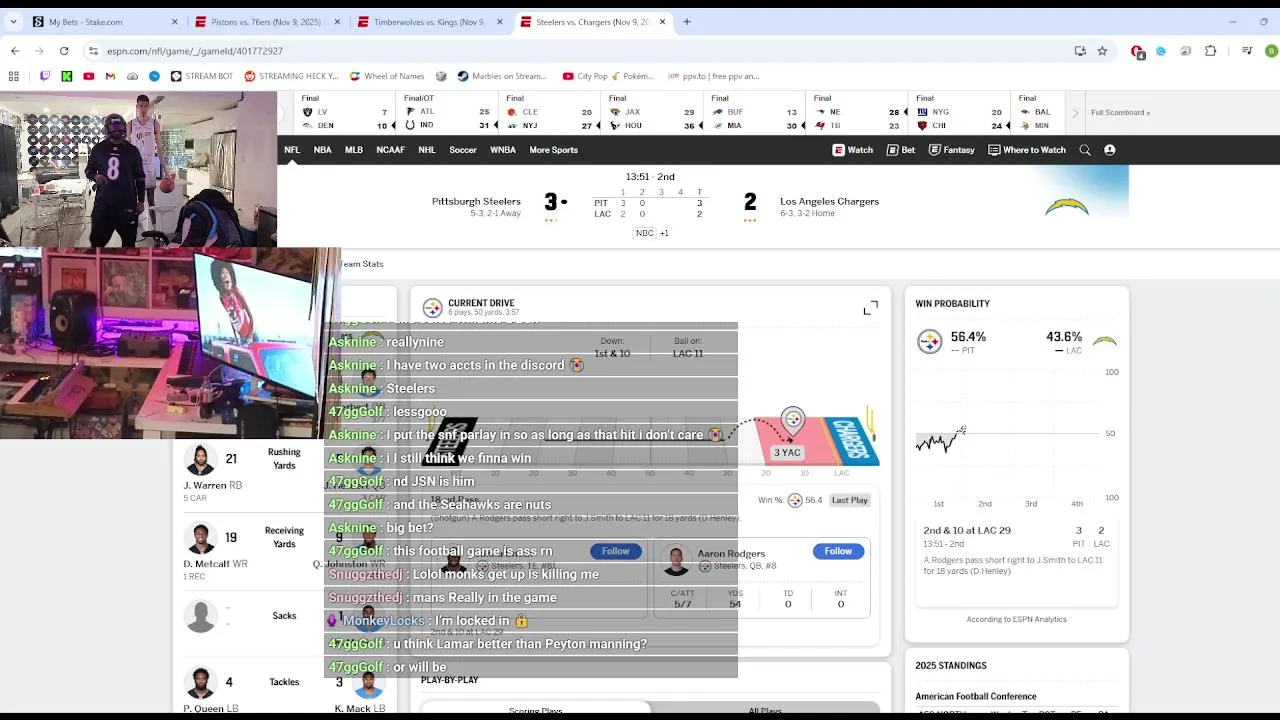Open the NBA menu in ESPN nav
The width and height of the screenshot is (1280, 720).
pyautogui.click(x=322, y=150)
